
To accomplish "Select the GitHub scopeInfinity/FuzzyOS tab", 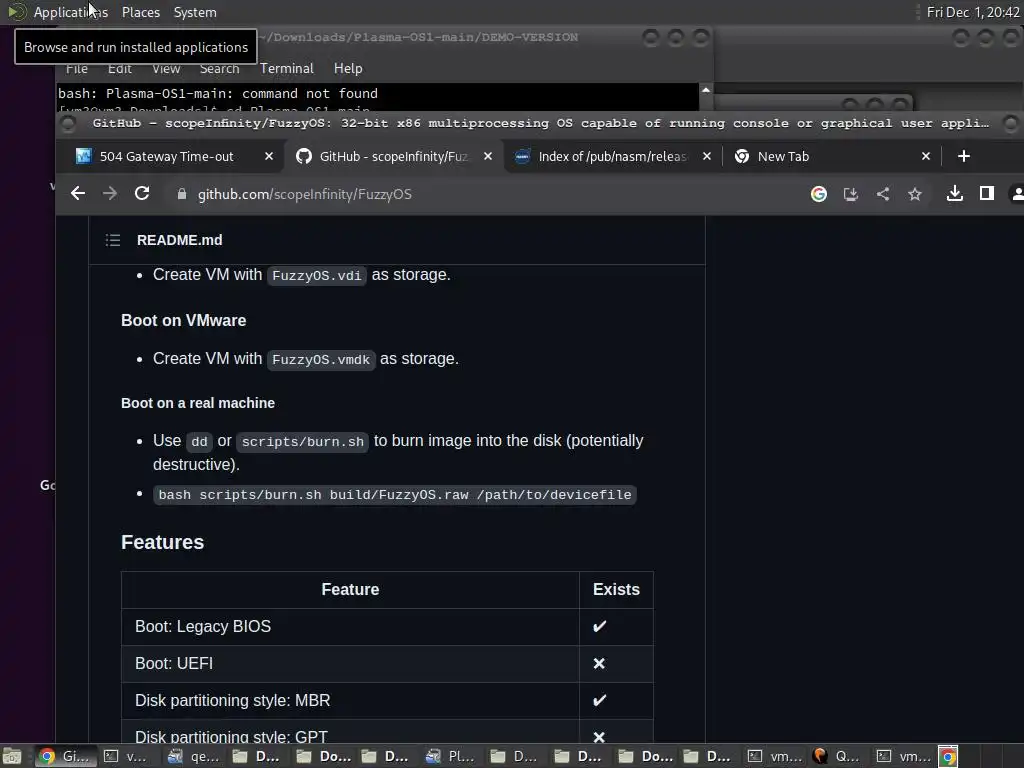I will click(x=392, y=156).
